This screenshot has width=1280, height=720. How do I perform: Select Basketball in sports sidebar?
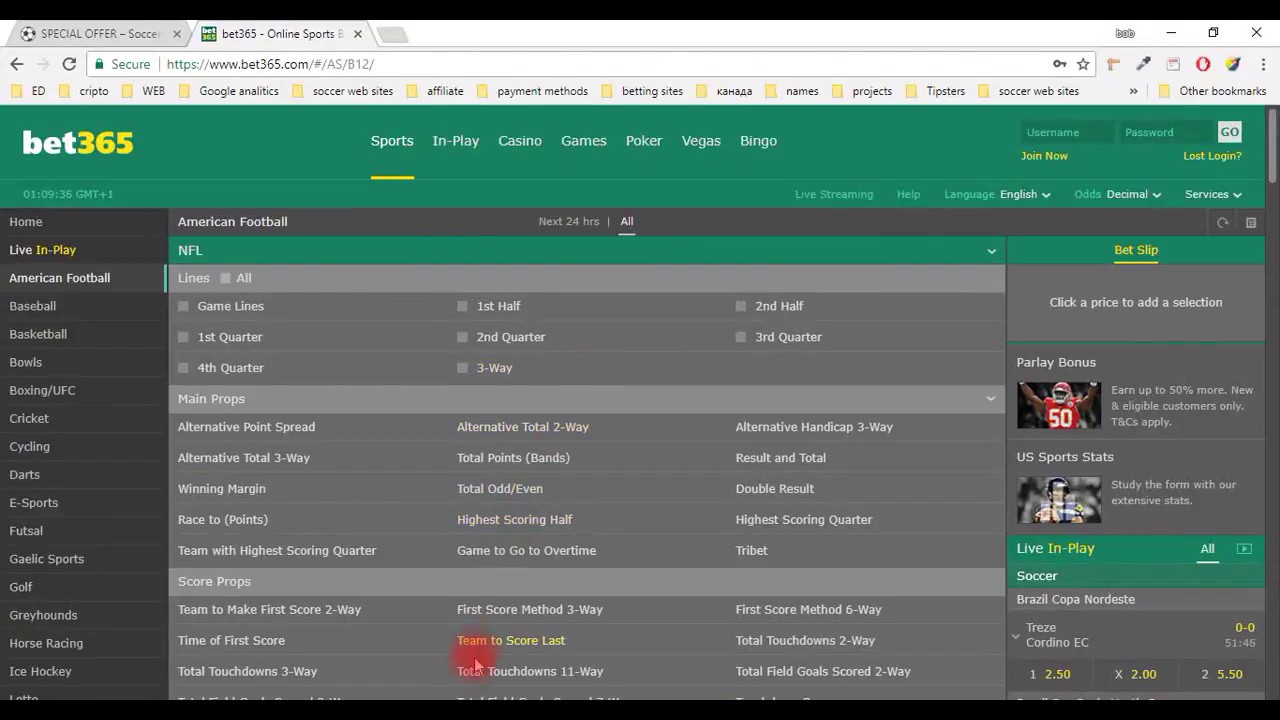click(38, 334)
